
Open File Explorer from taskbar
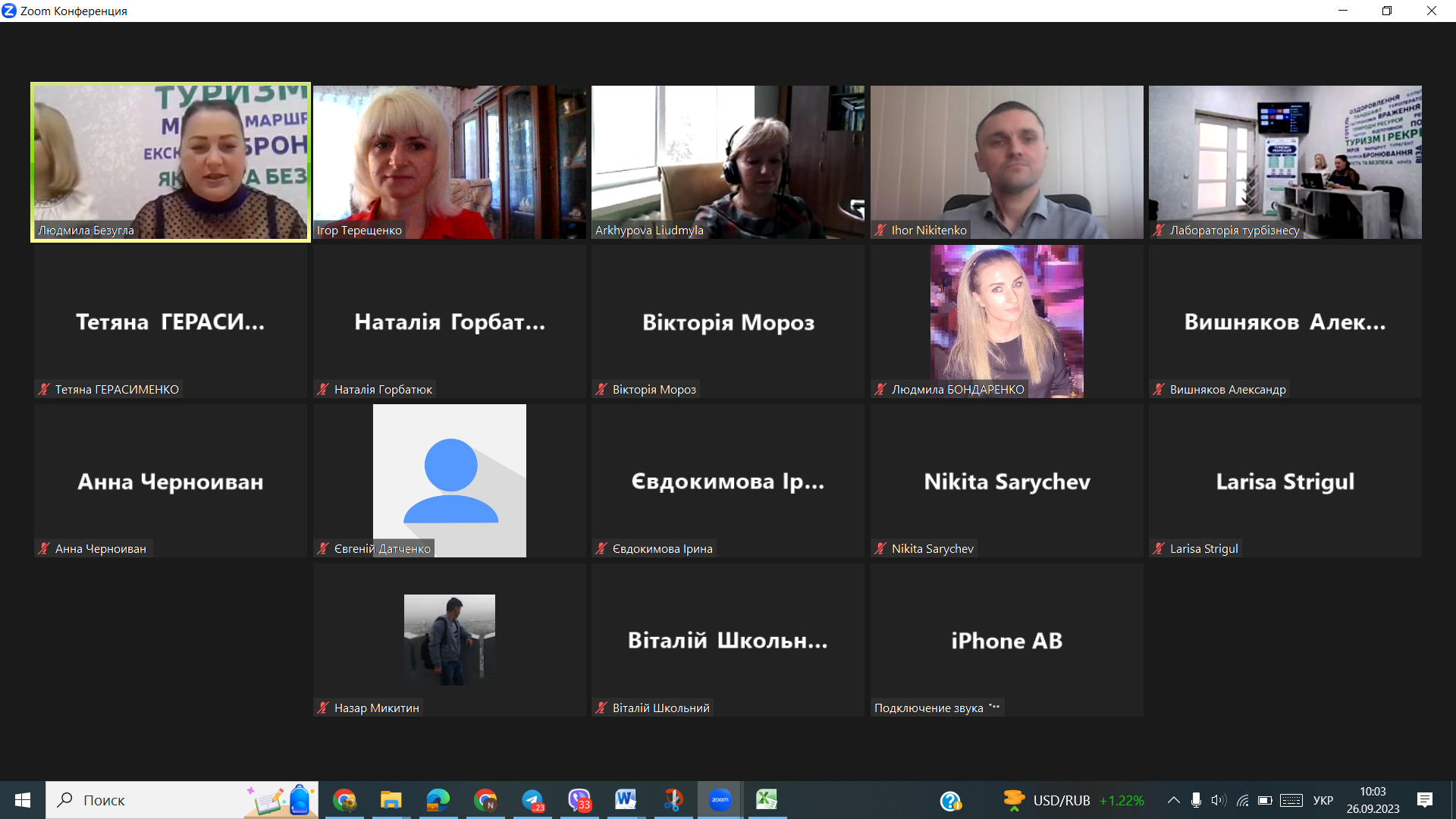(x=391, y=800)
